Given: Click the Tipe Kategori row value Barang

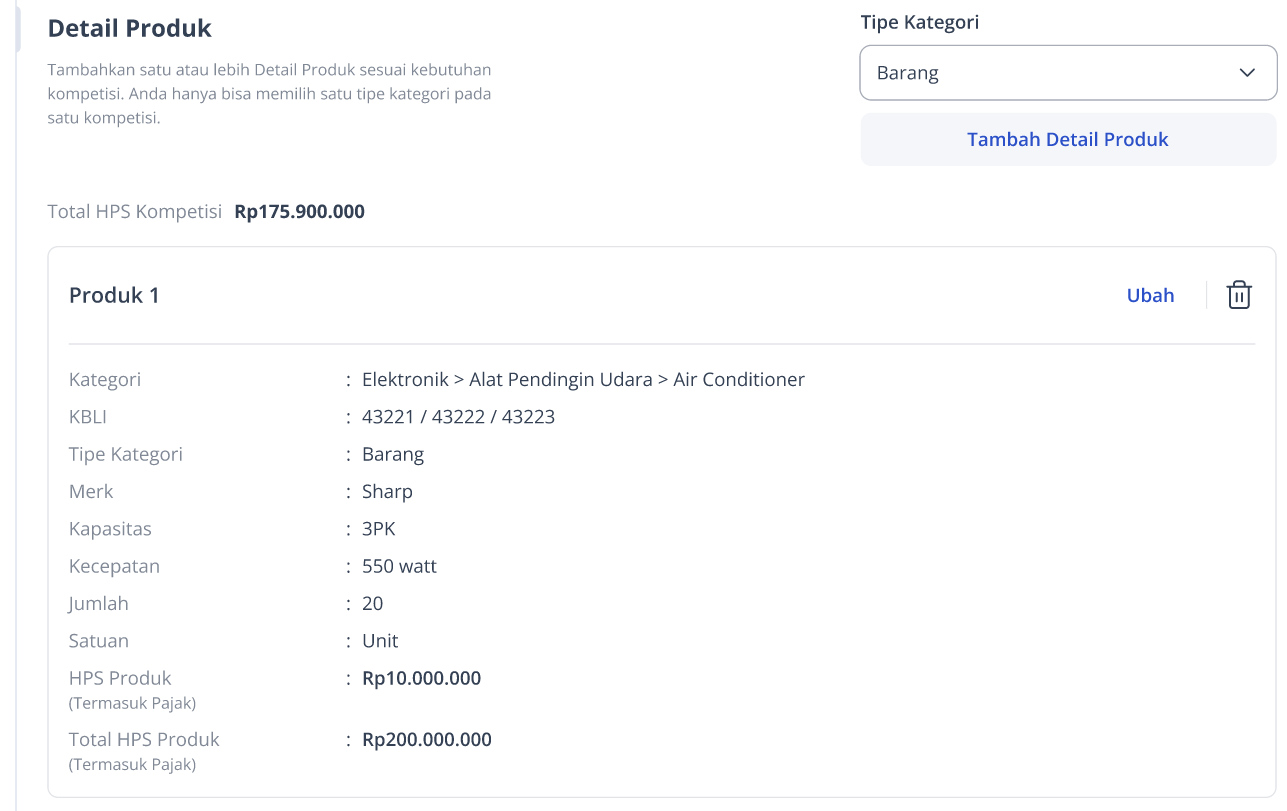Looking at the screenshot, I should click(393, 454).
